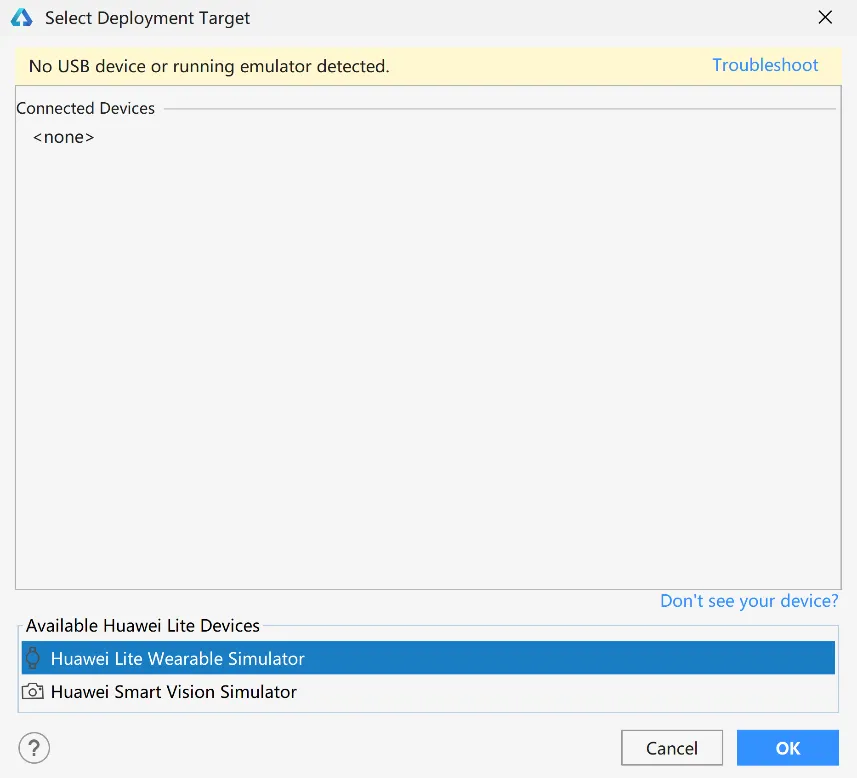Click the 'Select Deployment Target' title text

tap(147, 18)
